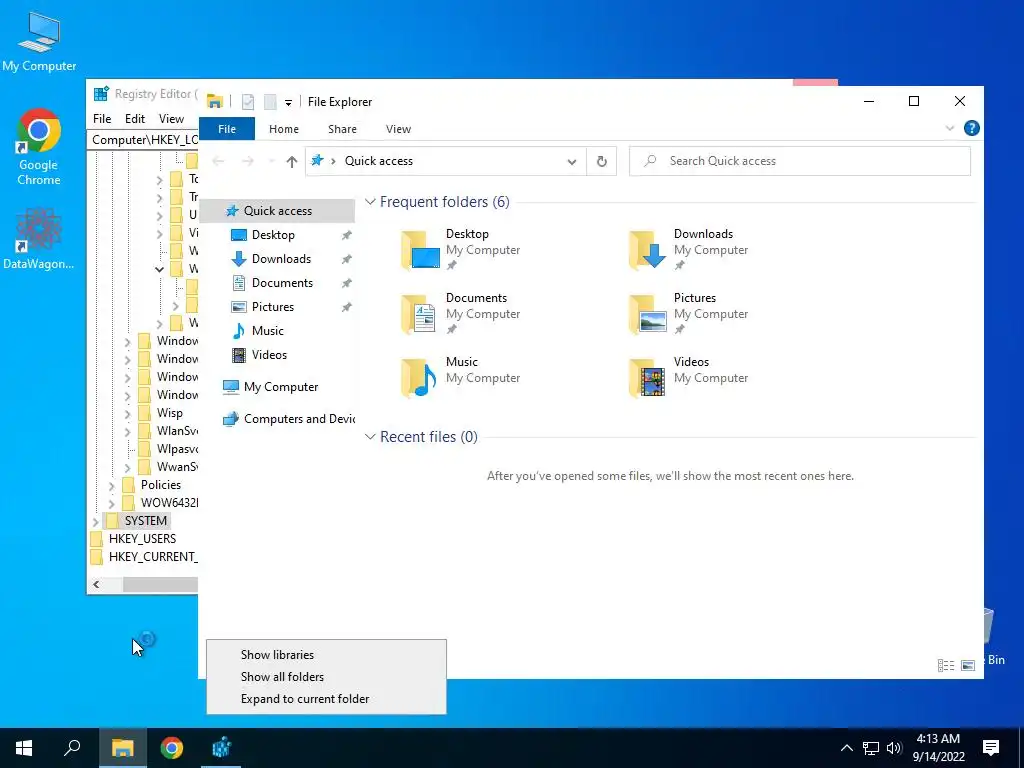The height and width of the screenshot is (768, 1024).
Task: Expand the SYSTEM key in Registry Editor
Action: click(x=96, y=521)
